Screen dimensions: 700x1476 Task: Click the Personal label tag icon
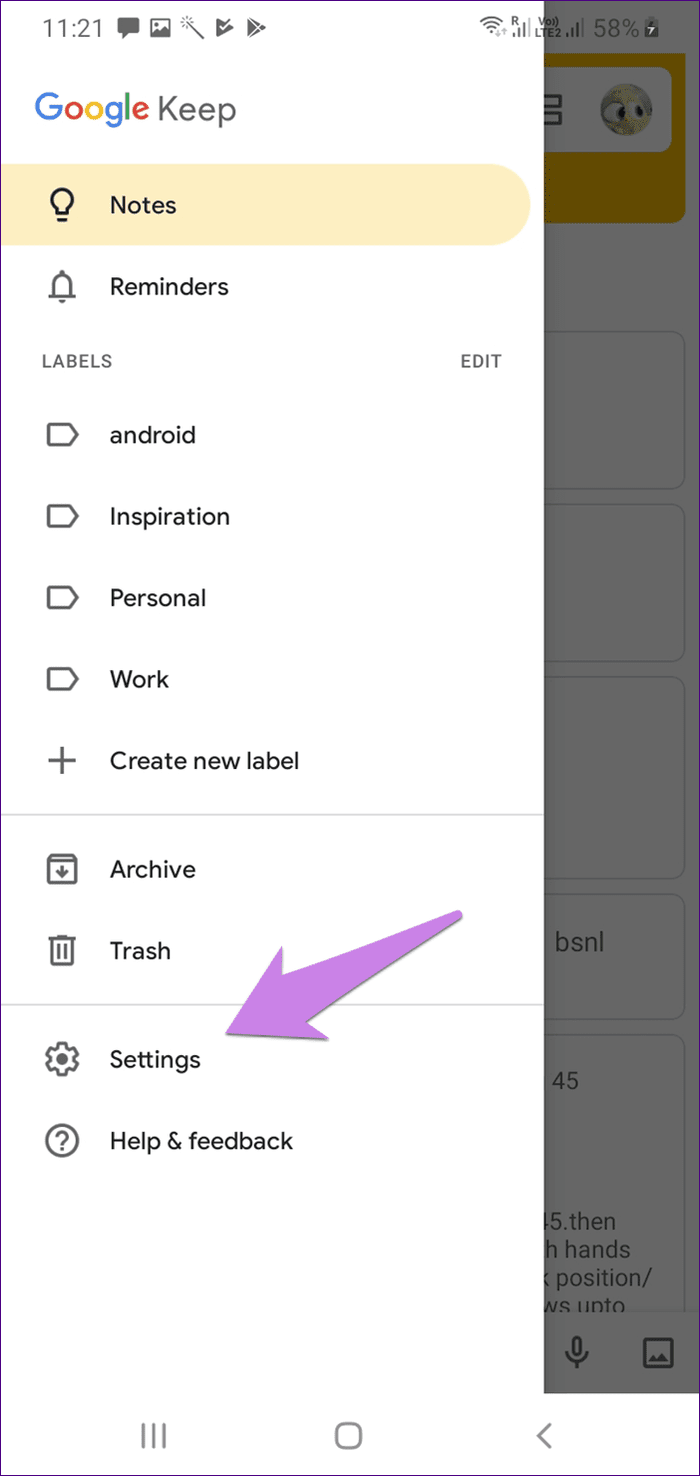coord(62,598)
